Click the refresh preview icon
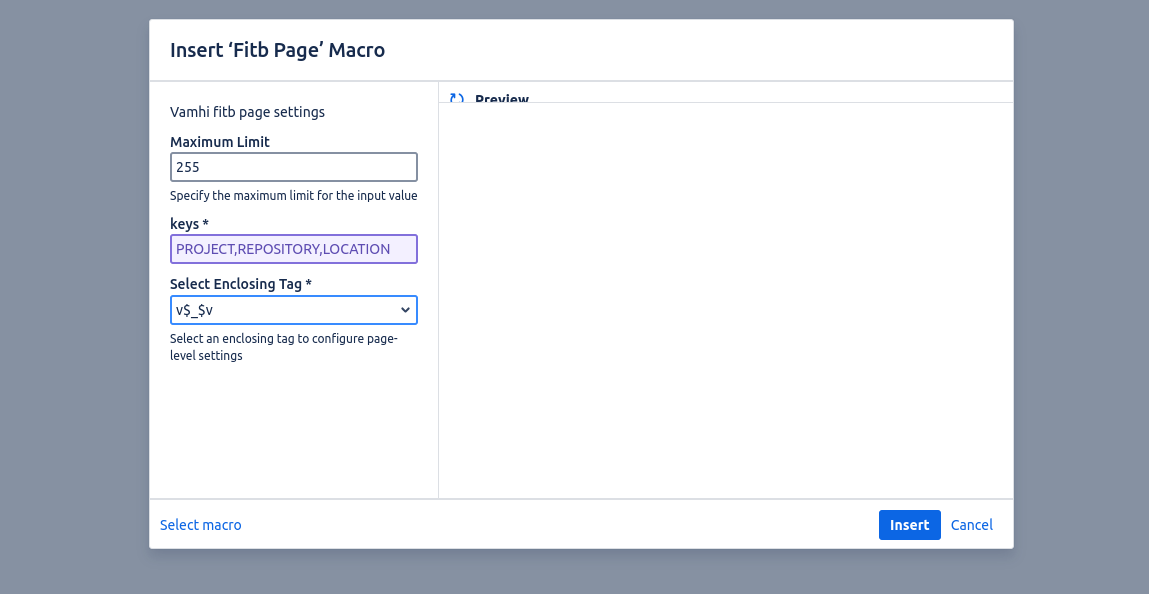Screen dimensions: 1149x594 point(457,98)
